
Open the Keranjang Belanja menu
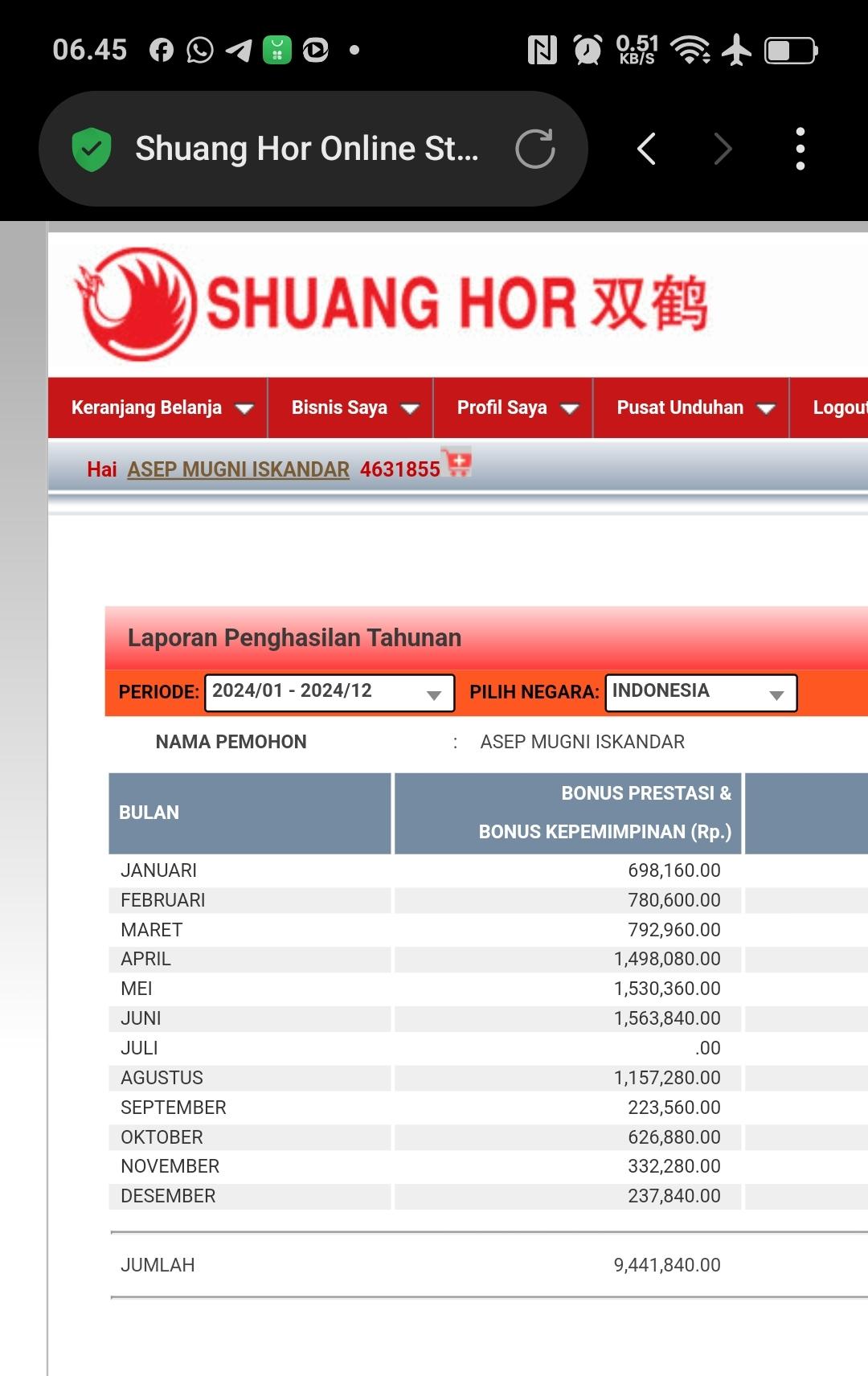click(158, 407)
